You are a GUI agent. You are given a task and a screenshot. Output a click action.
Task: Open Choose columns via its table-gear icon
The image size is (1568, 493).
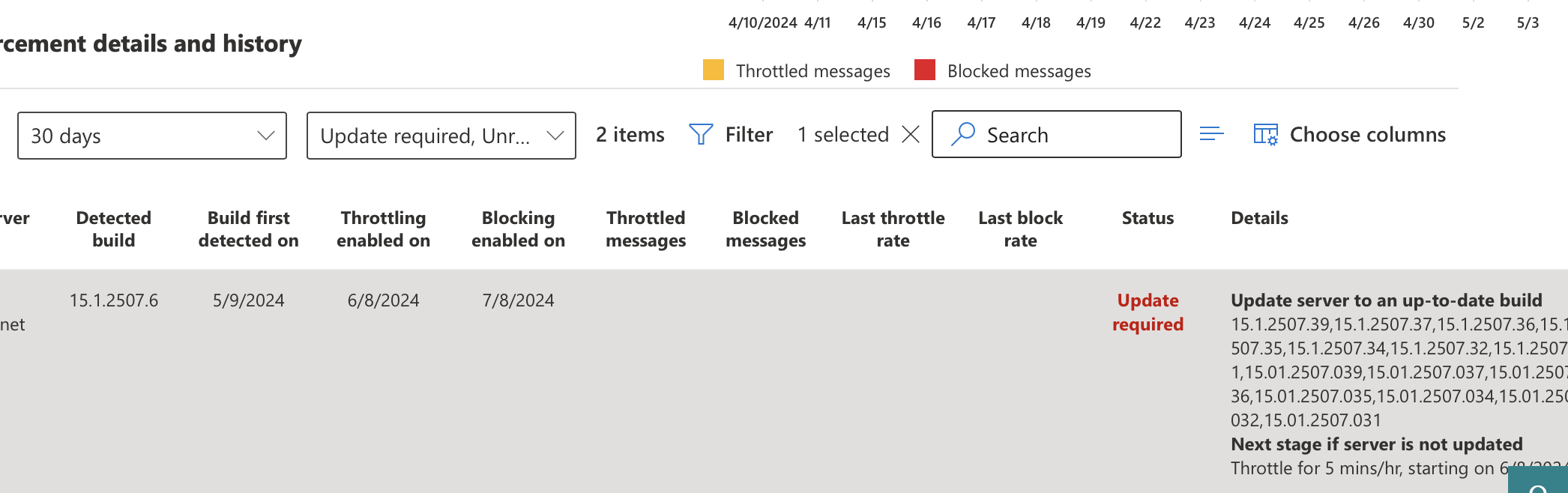coord(1264,135)
